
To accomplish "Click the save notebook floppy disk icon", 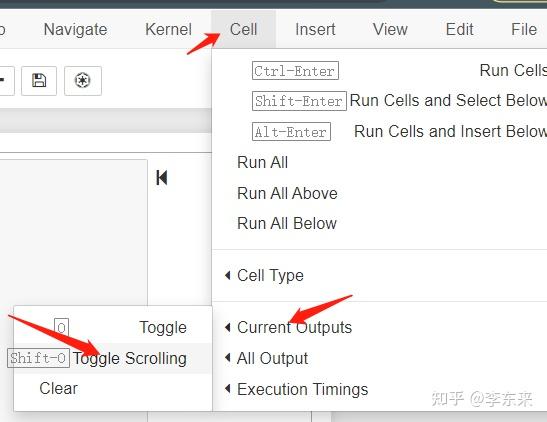I will (x=39, y=81).
